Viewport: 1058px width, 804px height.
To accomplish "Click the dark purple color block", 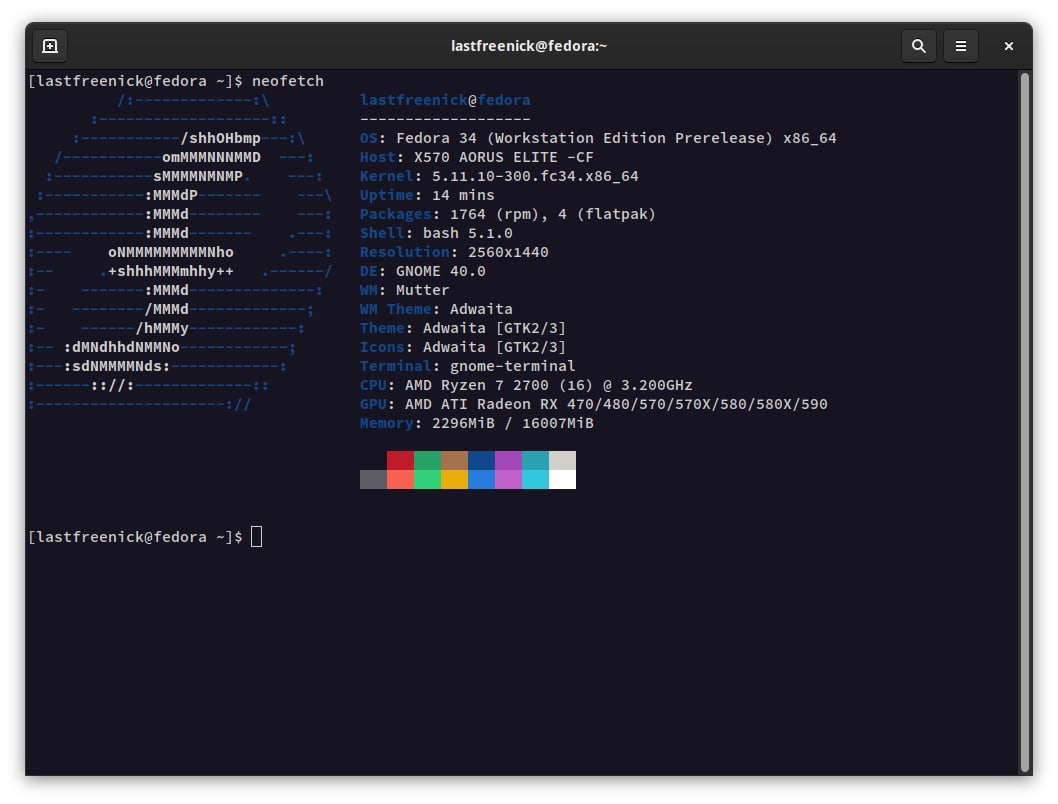I will 508,460.
